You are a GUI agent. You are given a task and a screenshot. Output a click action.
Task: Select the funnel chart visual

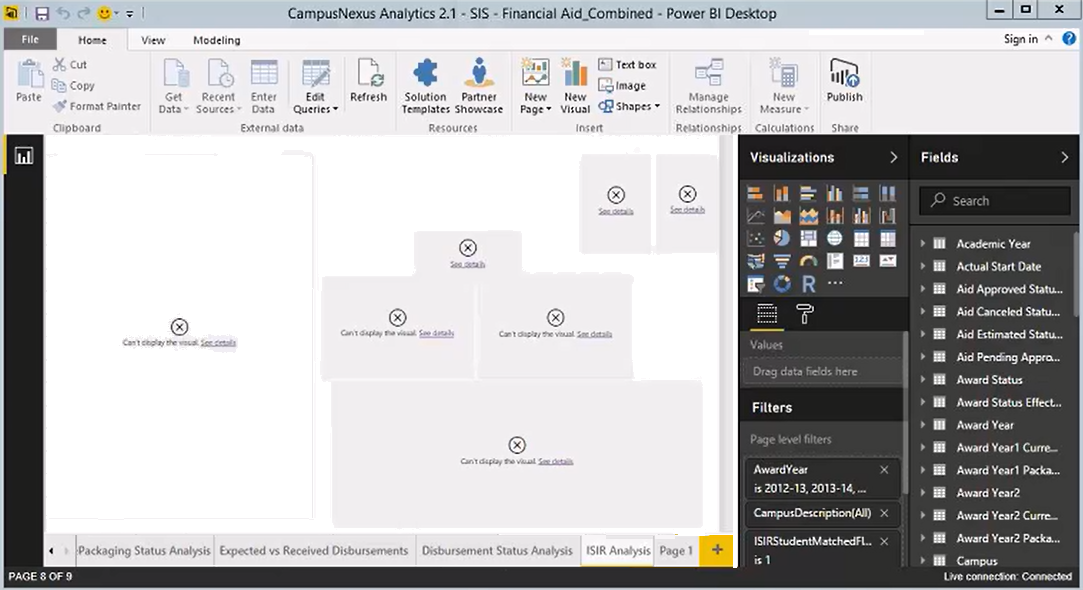click(782, 261)
